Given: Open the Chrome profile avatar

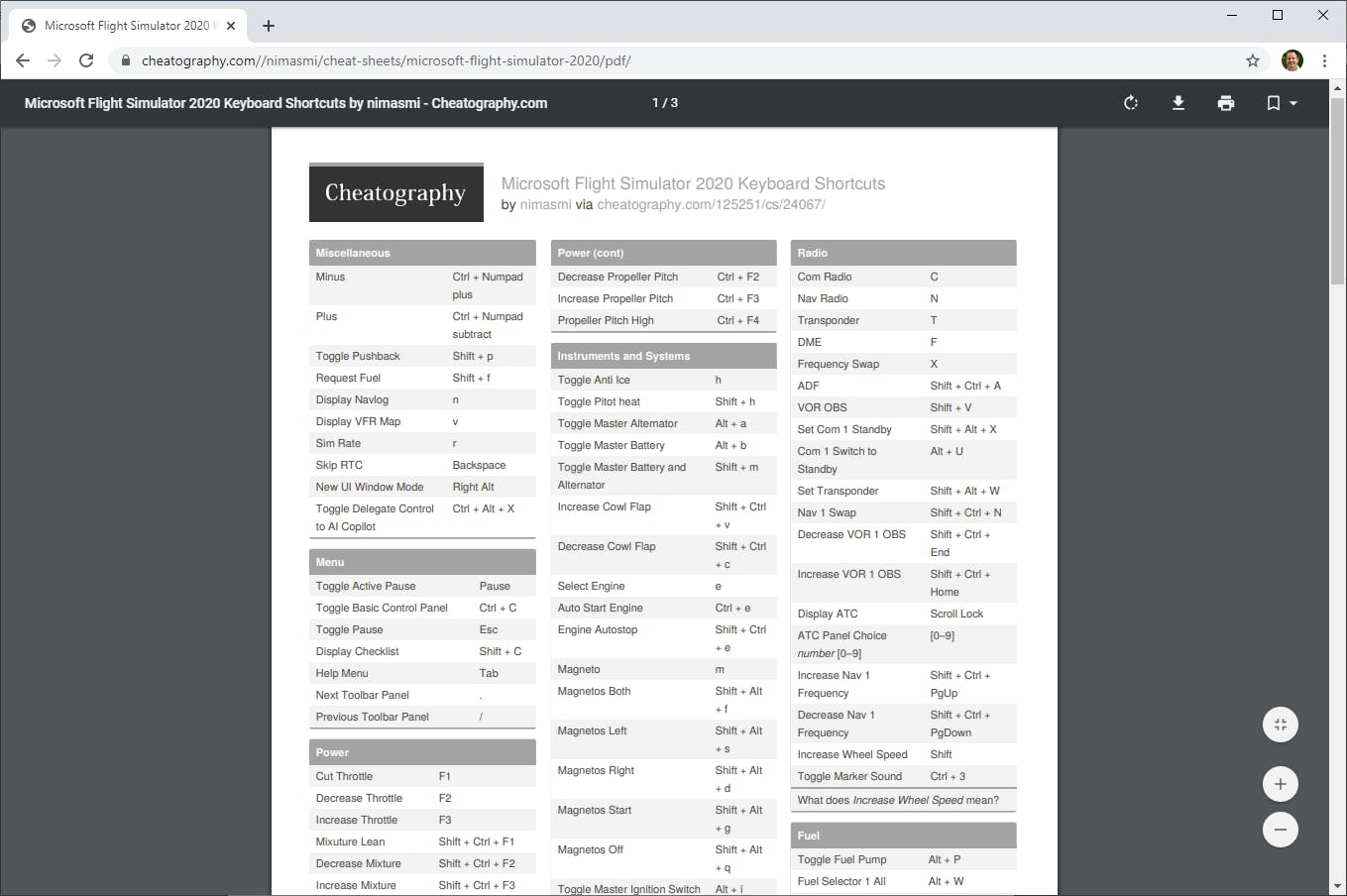Looking at the screenshot, I should (1291, 60).
